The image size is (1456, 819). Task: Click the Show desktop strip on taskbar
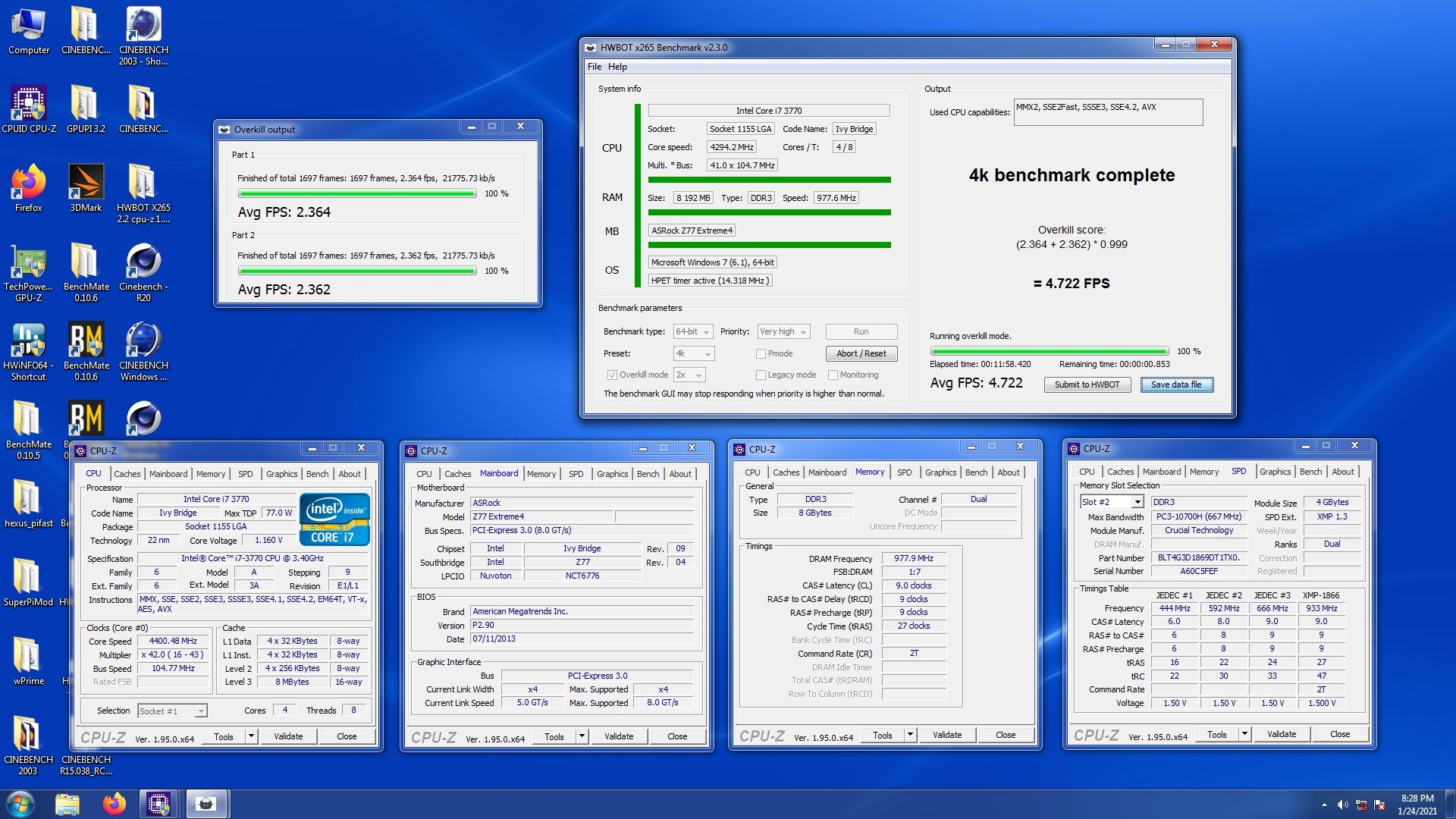[1450, 804]
